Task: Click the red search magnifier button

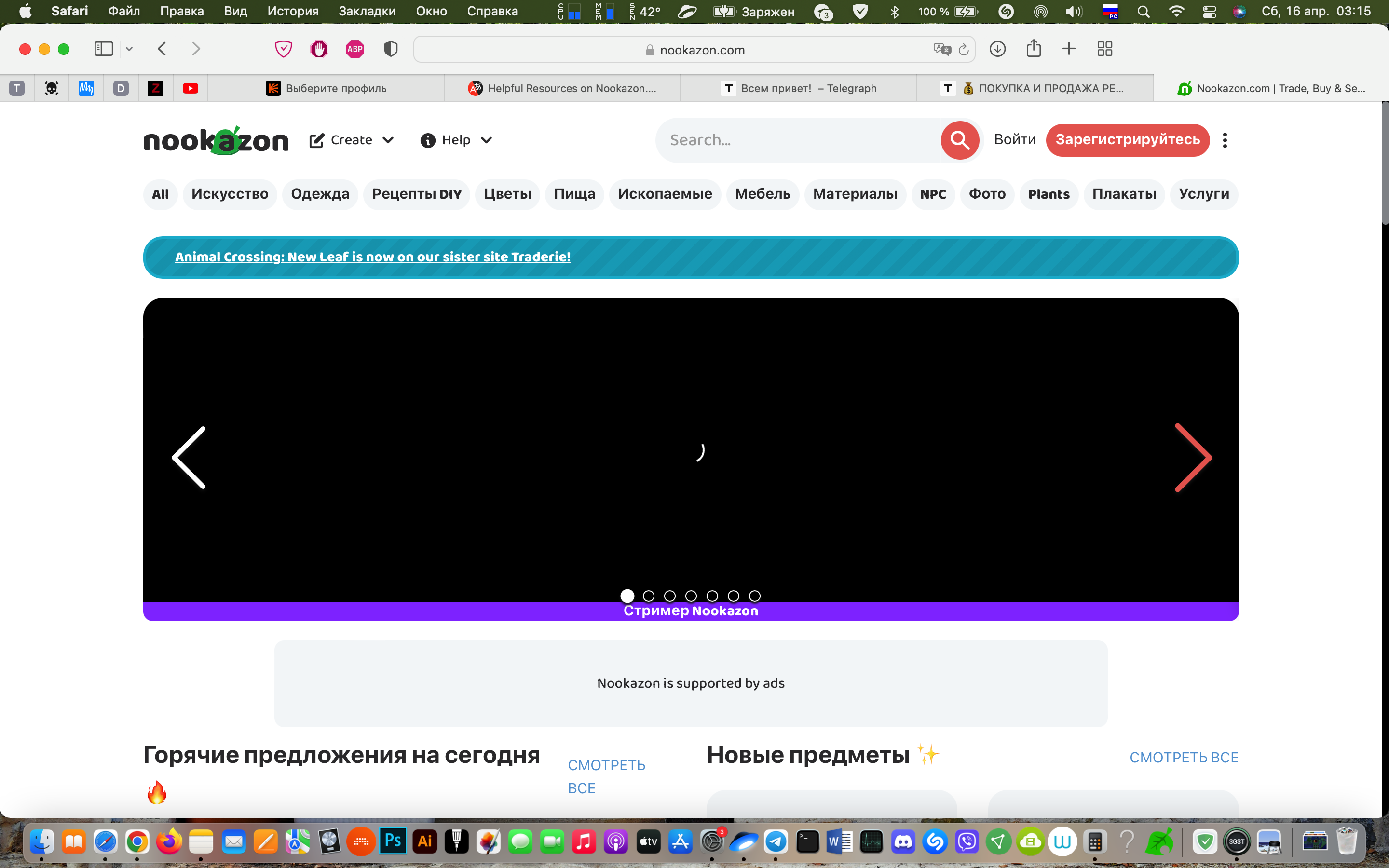Action: coord(959,140)
